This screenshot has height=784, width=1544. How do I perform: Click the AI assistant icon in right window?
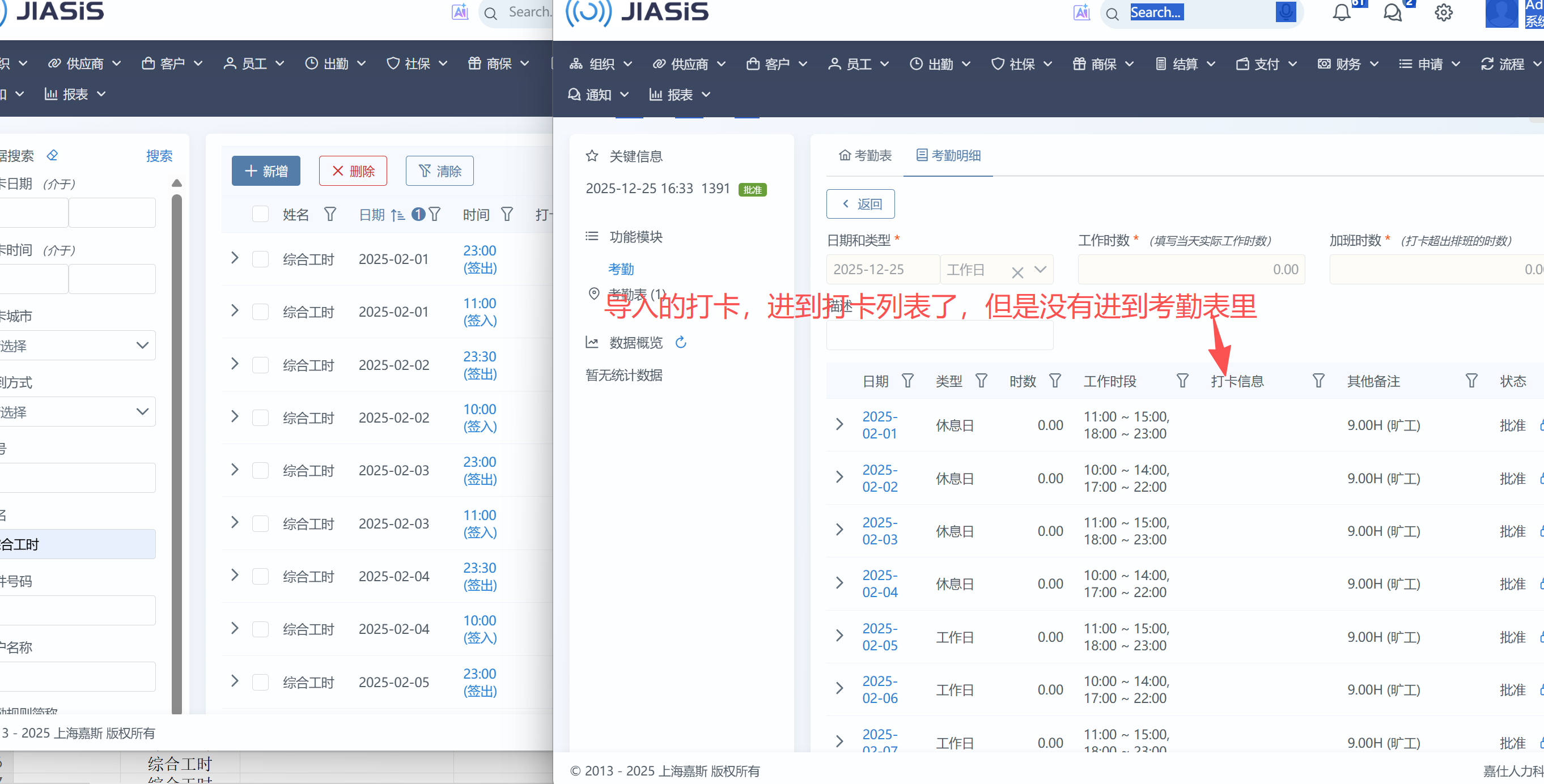pos(1081,12)
